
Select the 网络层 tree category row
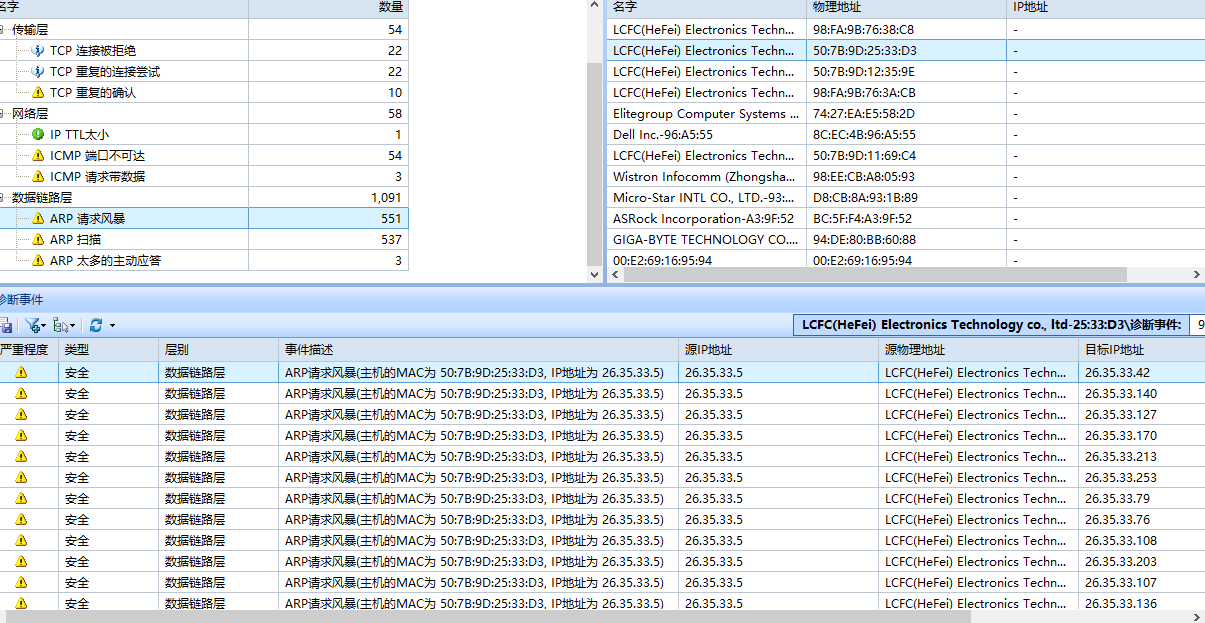[204, 113]
